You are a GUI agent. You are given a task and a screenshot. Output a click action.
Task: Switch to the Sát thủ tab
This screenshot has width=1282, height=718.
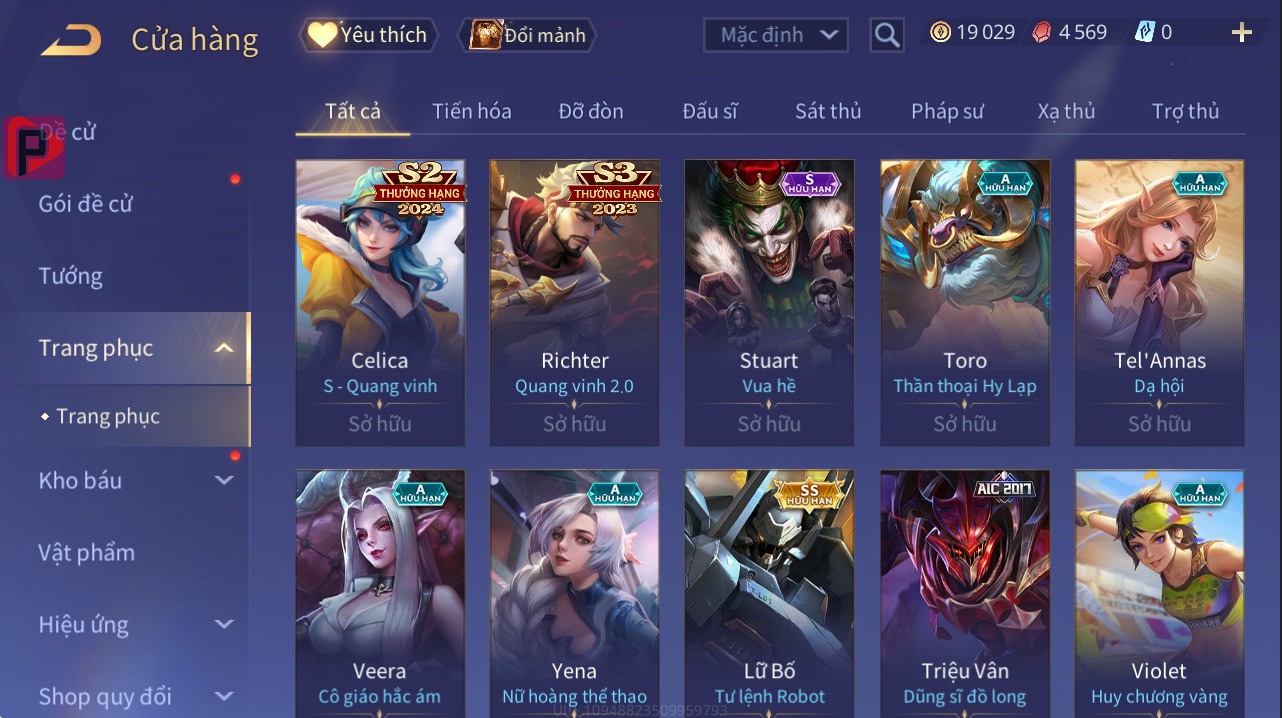(x=828, y=111)
